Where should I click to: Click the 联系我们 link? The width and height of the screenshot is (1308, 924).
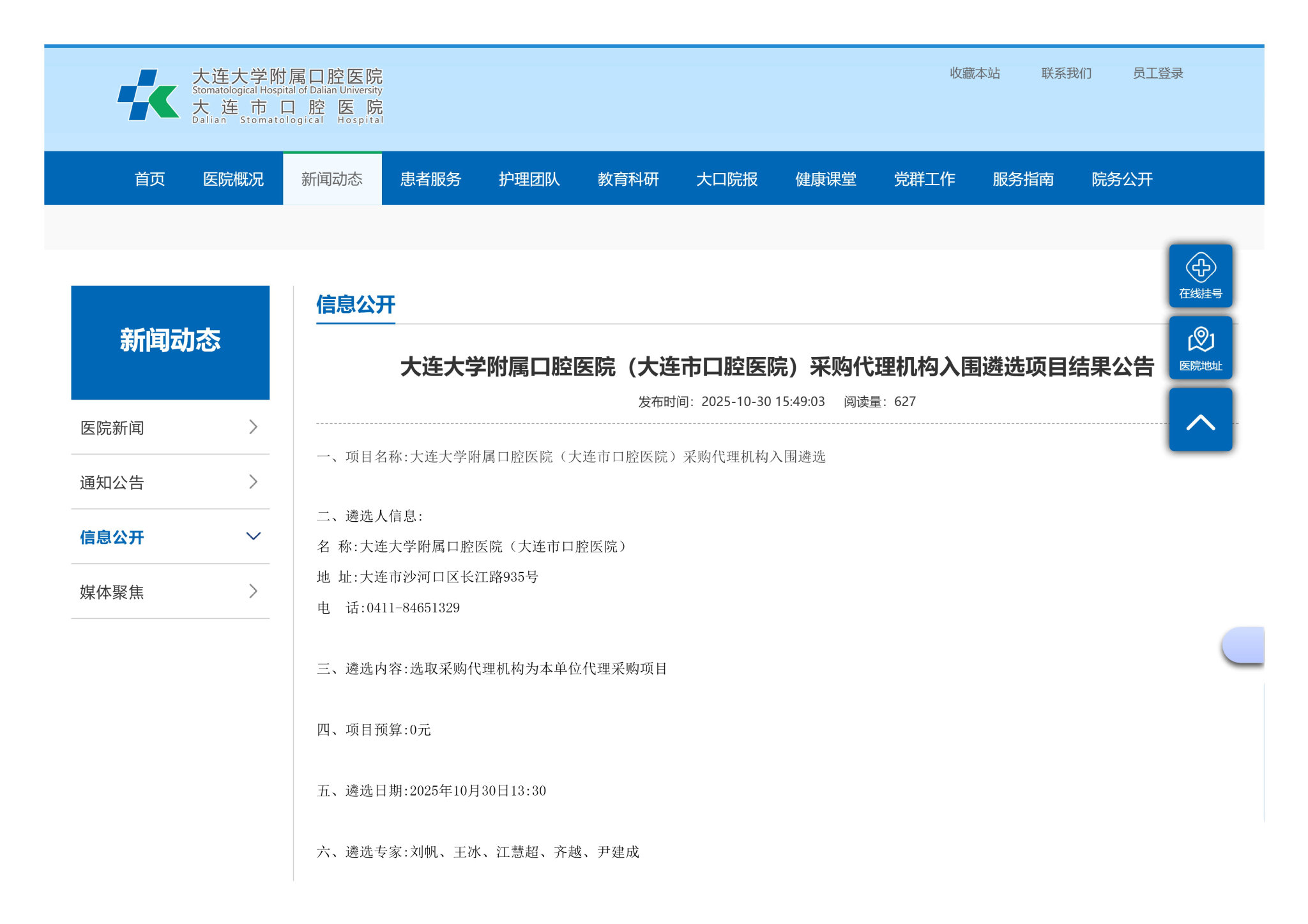(x=1066, y=73)
